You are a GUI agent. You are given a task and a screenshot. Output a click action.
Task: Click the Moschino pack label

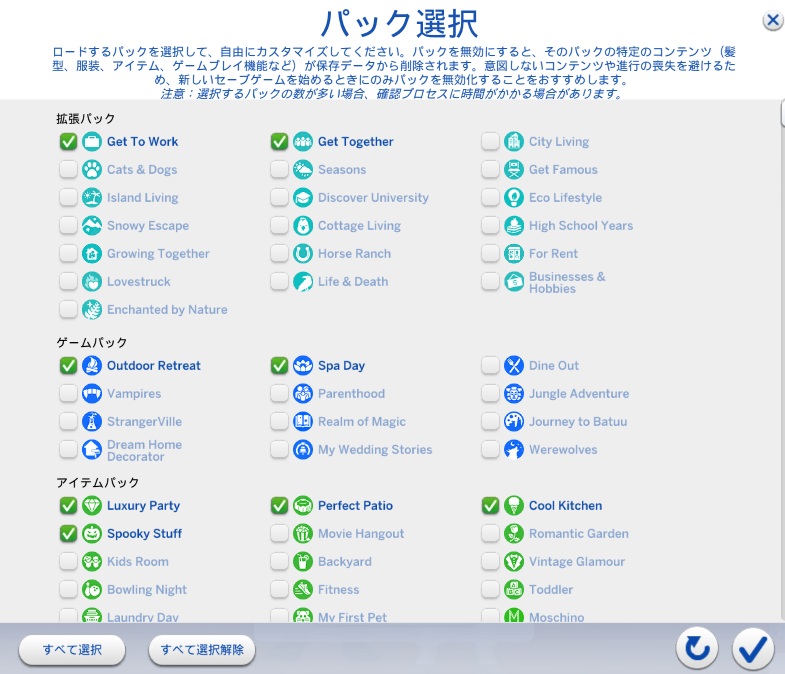pos(557,617)
